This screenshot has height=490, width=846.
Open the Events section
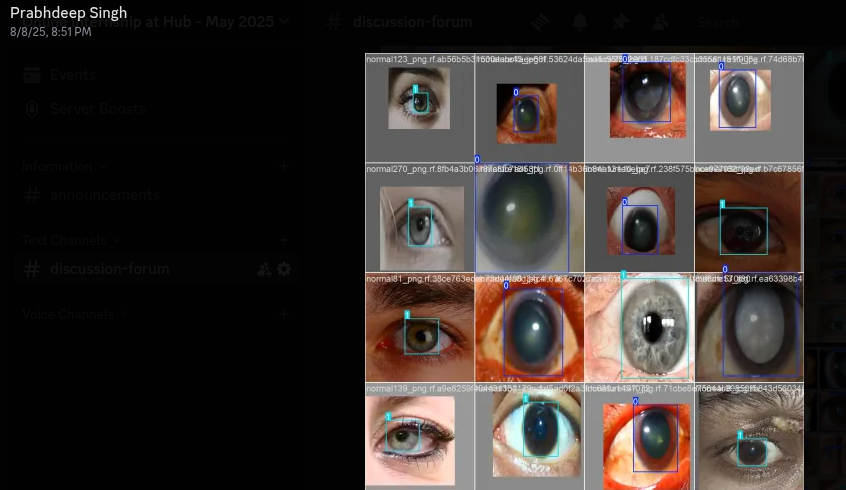[72, 75]
